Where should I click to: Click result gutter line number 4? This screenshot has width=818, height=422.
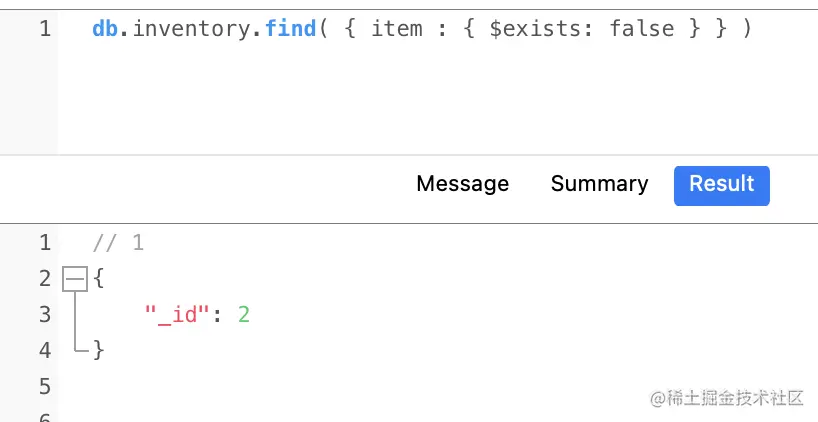pyautogui.click(x=44, y=350)
